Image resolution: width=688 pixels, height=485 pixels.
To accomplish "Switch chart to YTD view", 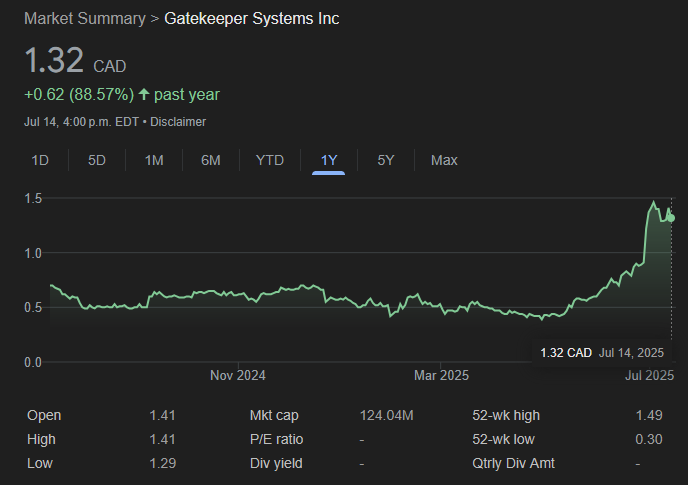I will (x=270, y=160).
